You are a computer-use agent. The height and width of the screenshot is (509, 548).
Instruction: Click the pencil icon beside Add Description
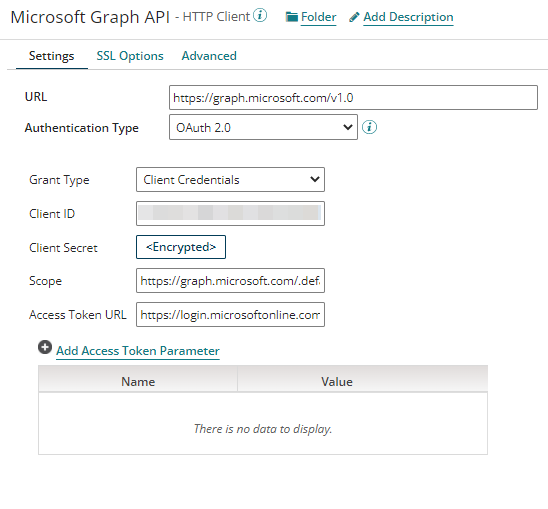coord(354,17)
